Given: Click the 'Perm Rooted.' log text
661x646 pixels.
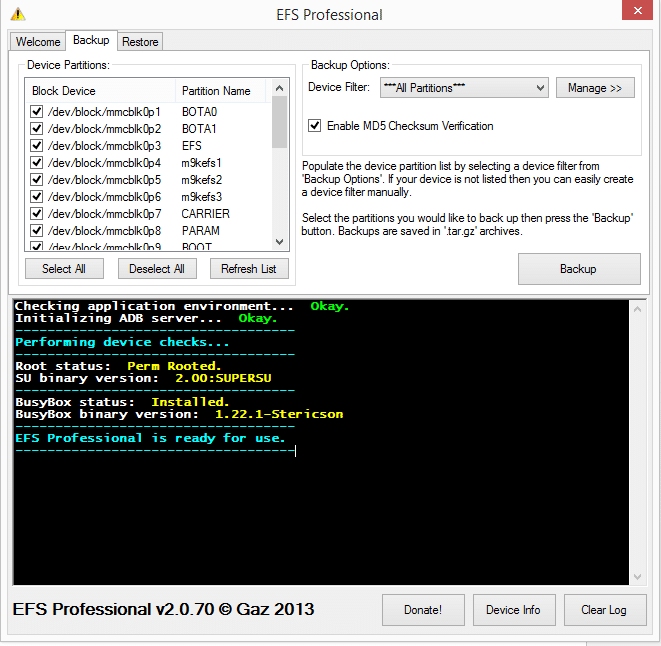Looking at the screenshot, I should [174, 366].
